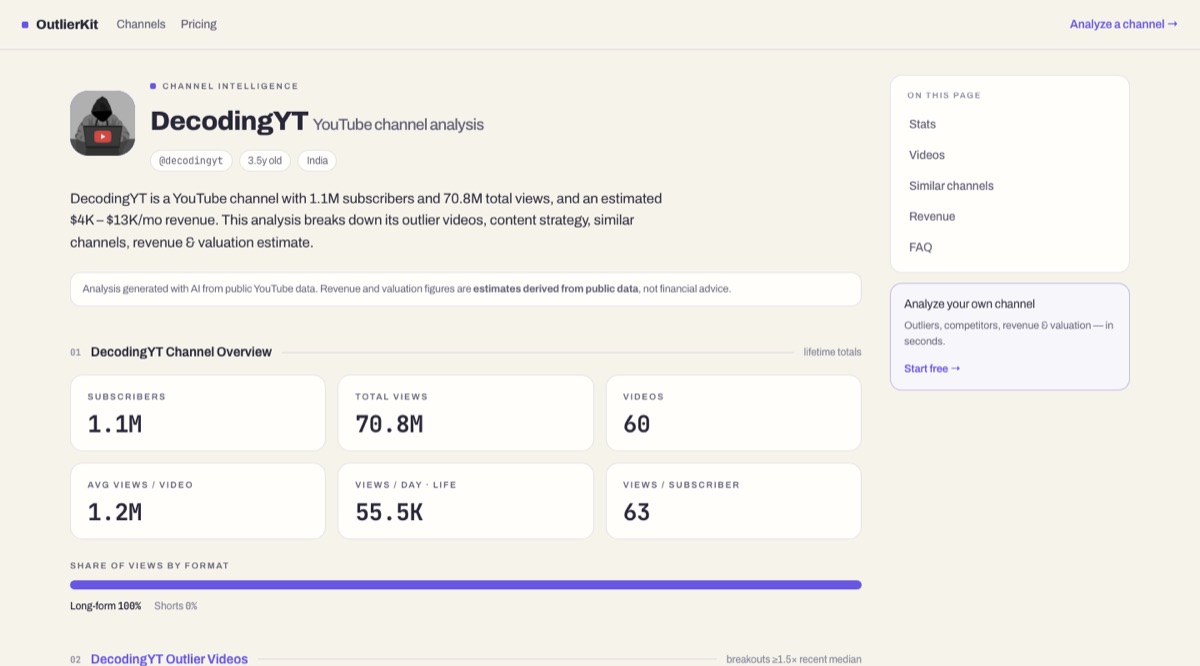This screenshot has width=1200, height=666.
Task: Open the Pricing nav item
Action: [x=199, y=24]
